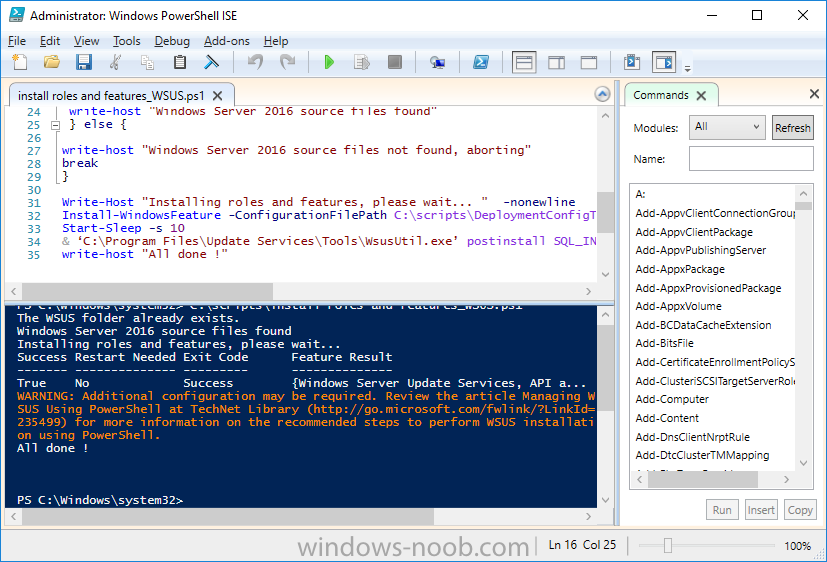This screenshot has height=562, width=827.
Task: Stop operation with the square stop icon
Action: click(x=395, y=62)
